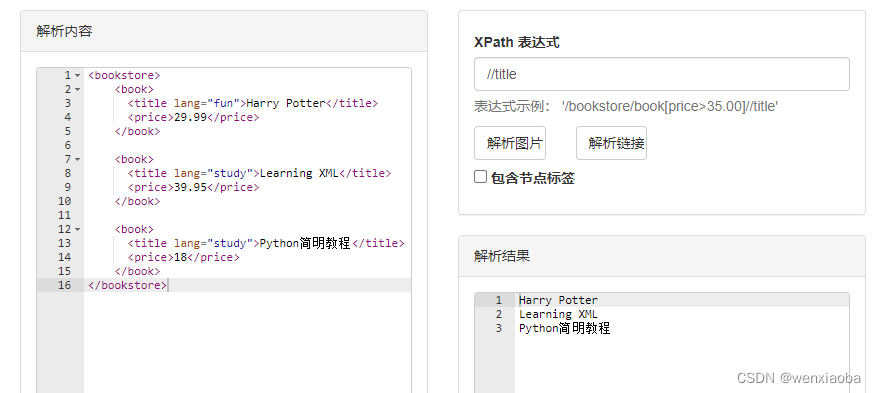Collapse the book fold arrow on line 12

coord(77,229)
